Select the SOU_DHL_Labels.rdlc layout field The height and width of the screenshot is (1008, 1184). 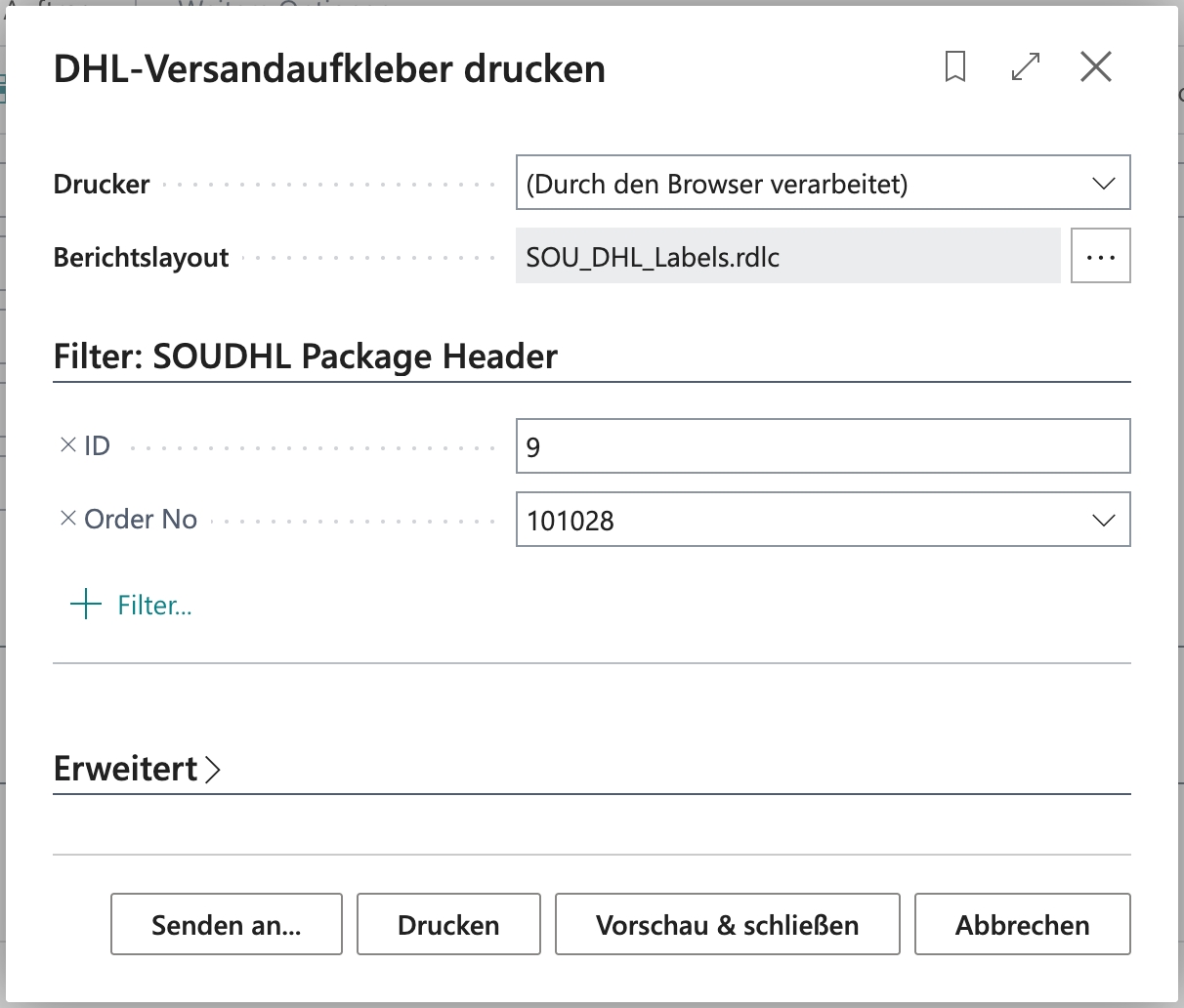[x=786, y=257]
